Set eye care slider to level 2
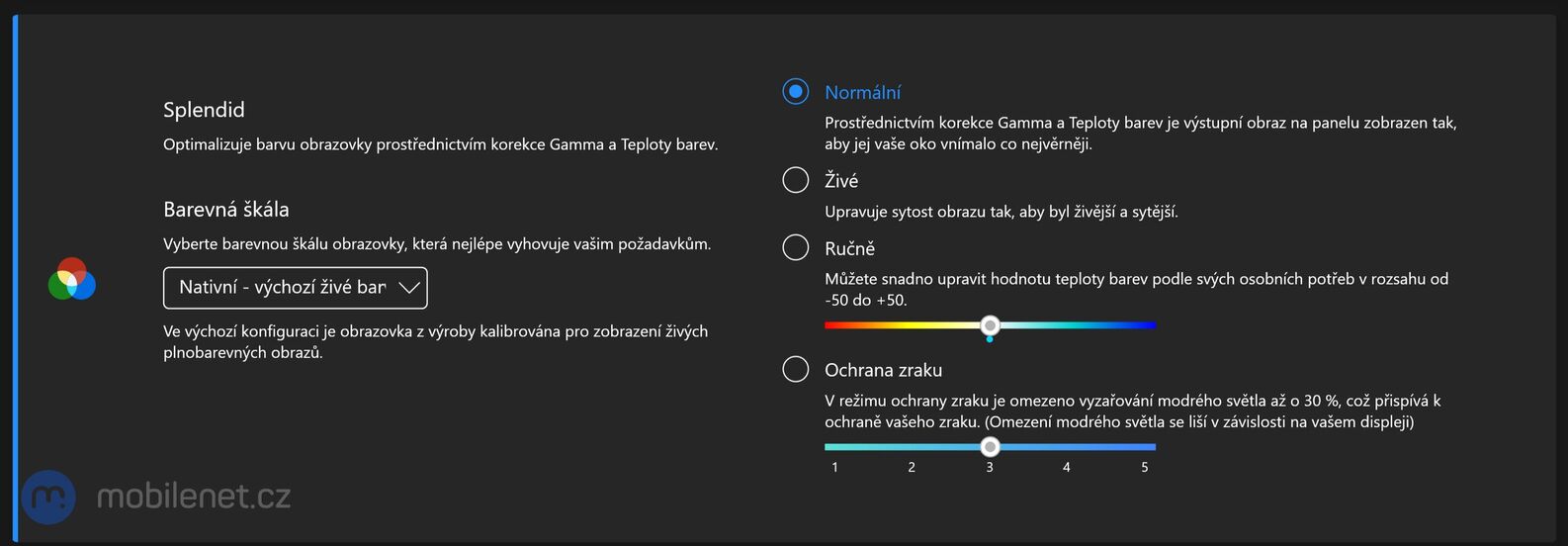The width and height of the screenshot is (1568, 546). pos(912,447)
